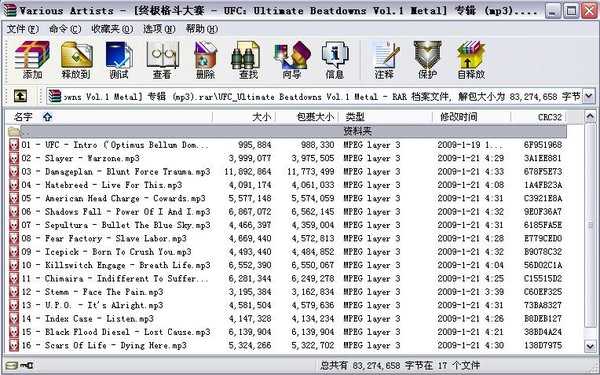The width and height of the screenshot is (600, 375).
Task: Click CRC32 value 138D7975
Action: coord(543,346)
